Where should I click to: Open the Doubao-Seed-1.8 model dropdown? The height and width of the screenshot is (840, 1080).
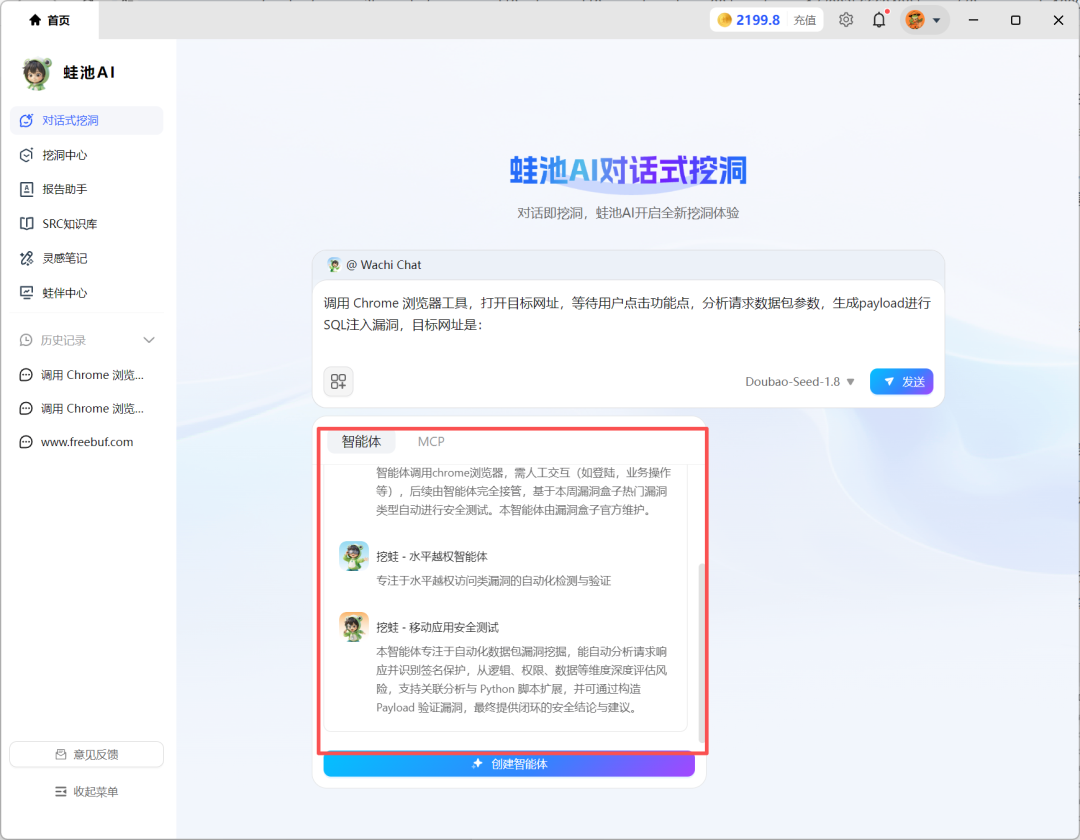coord(798,381)
